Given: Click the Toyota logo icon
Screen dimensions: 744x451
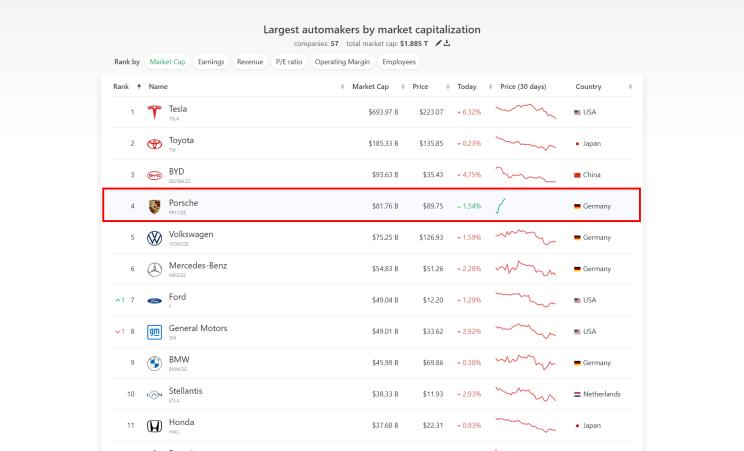Looking at the screenshot, I should [x=153, y=144].
